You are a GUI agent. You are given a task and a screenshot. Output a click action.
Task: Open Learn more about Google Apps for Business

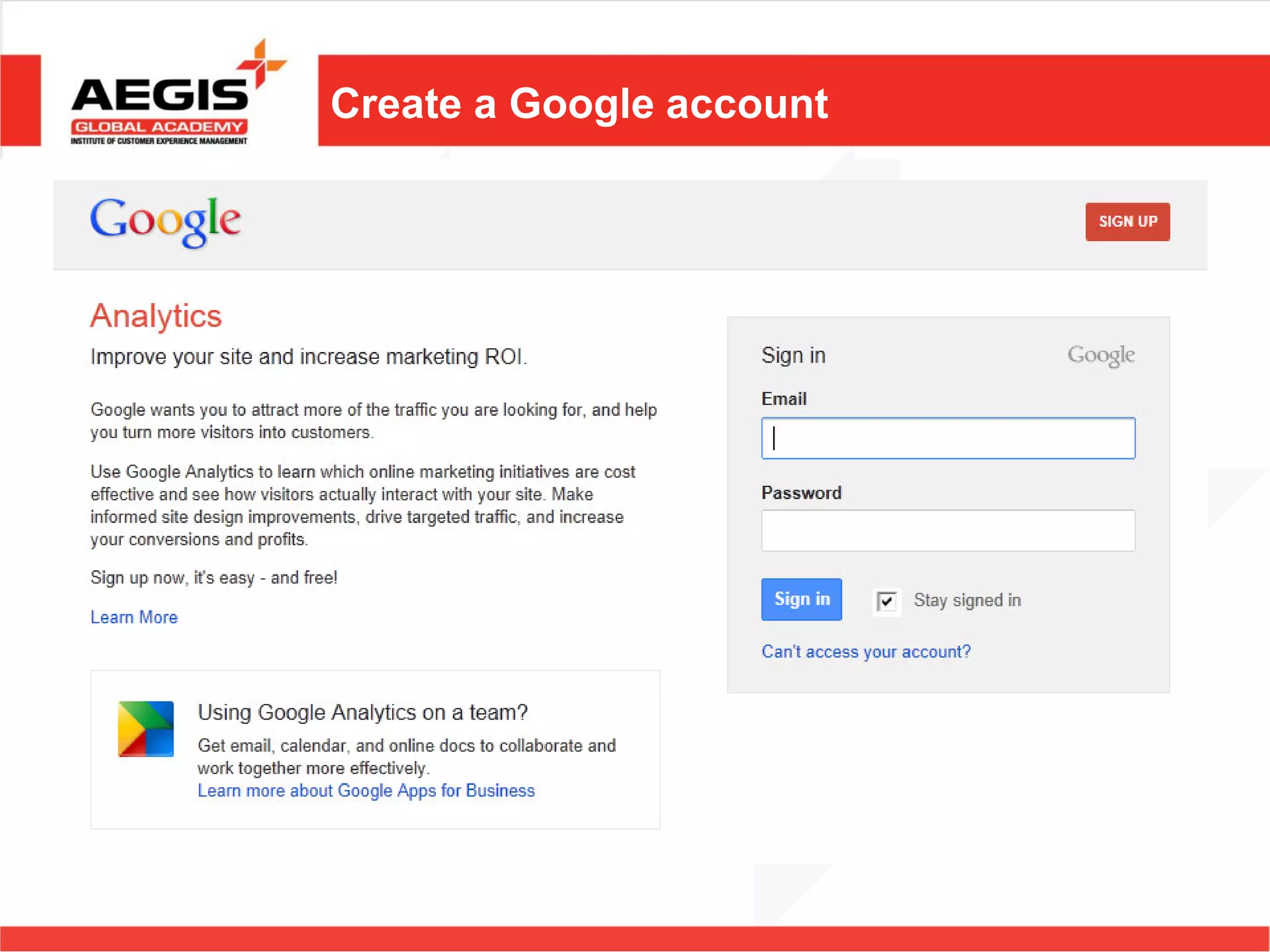(366, 791)
